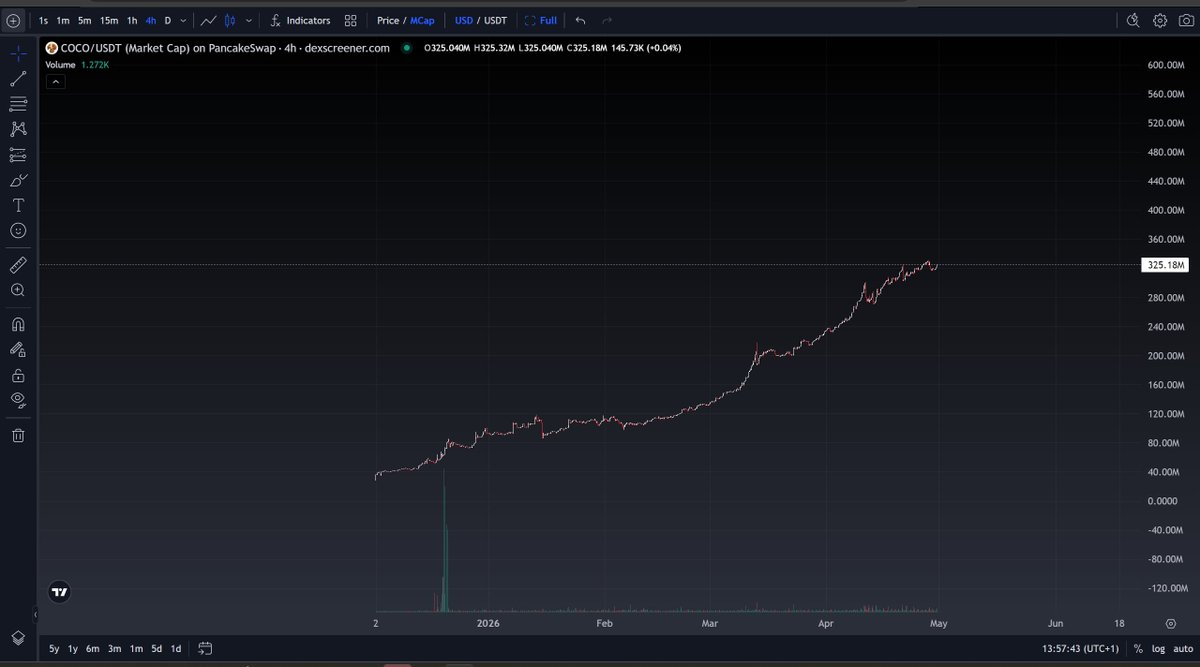
Task: Toggle stay in drawing mode
Action: tap(18, 350)
